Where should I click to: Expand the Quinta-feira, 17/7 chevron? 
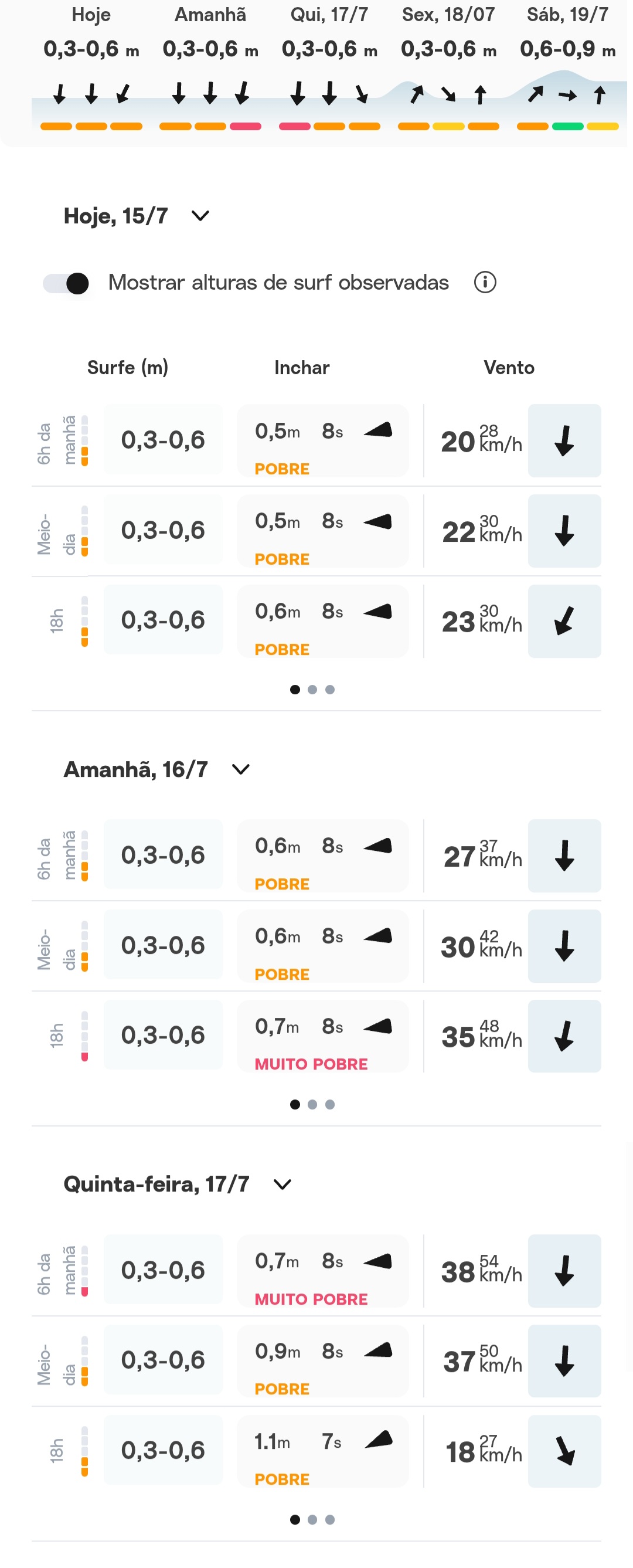click(x=282, y=1185)
